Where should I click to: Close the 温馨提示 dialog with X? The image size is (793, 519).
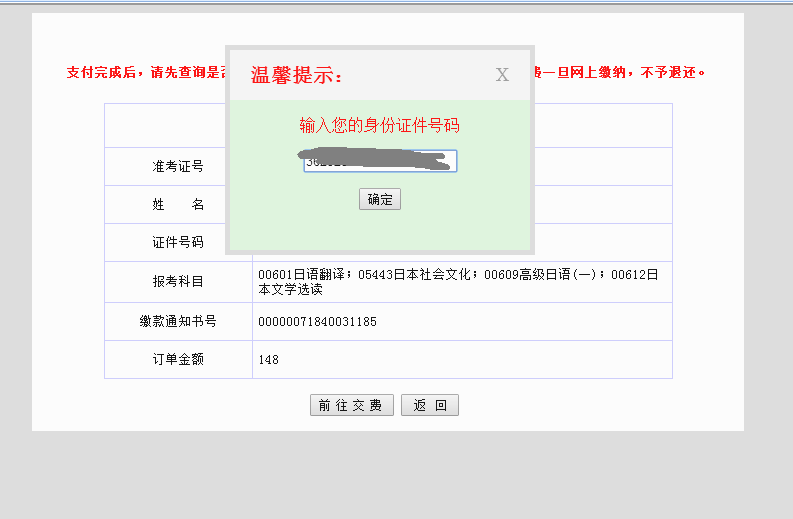[x=502, y=75]
